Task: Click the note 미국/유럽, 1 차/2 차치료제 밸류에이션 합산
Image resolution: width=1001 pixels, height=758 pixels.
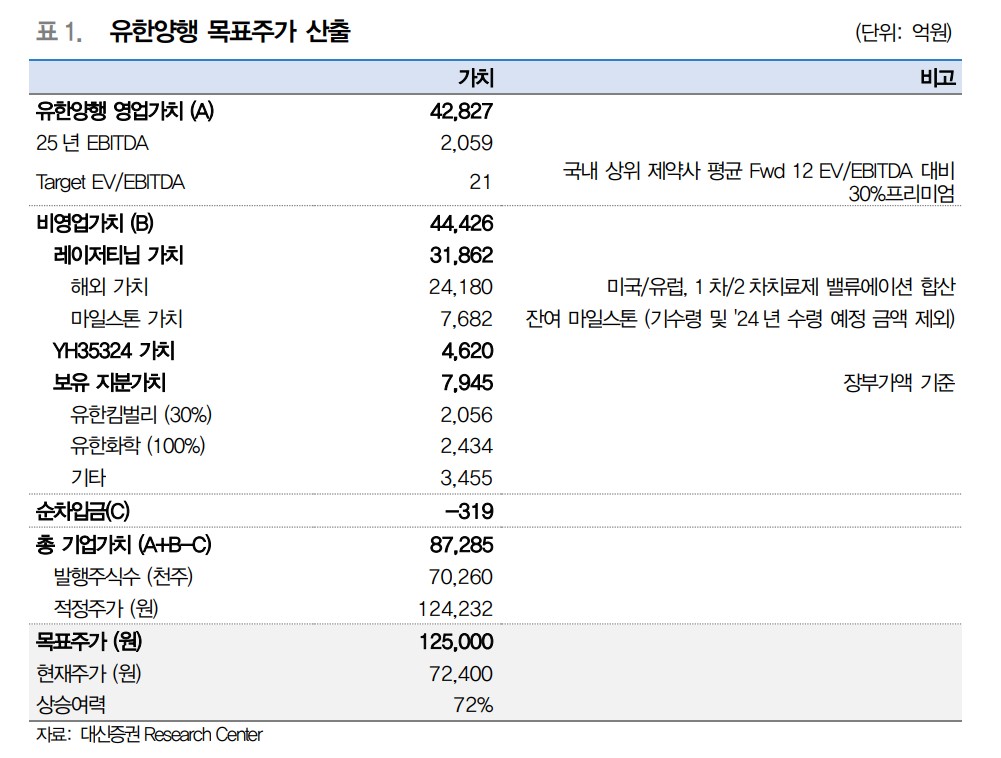Action: [781, 287]
